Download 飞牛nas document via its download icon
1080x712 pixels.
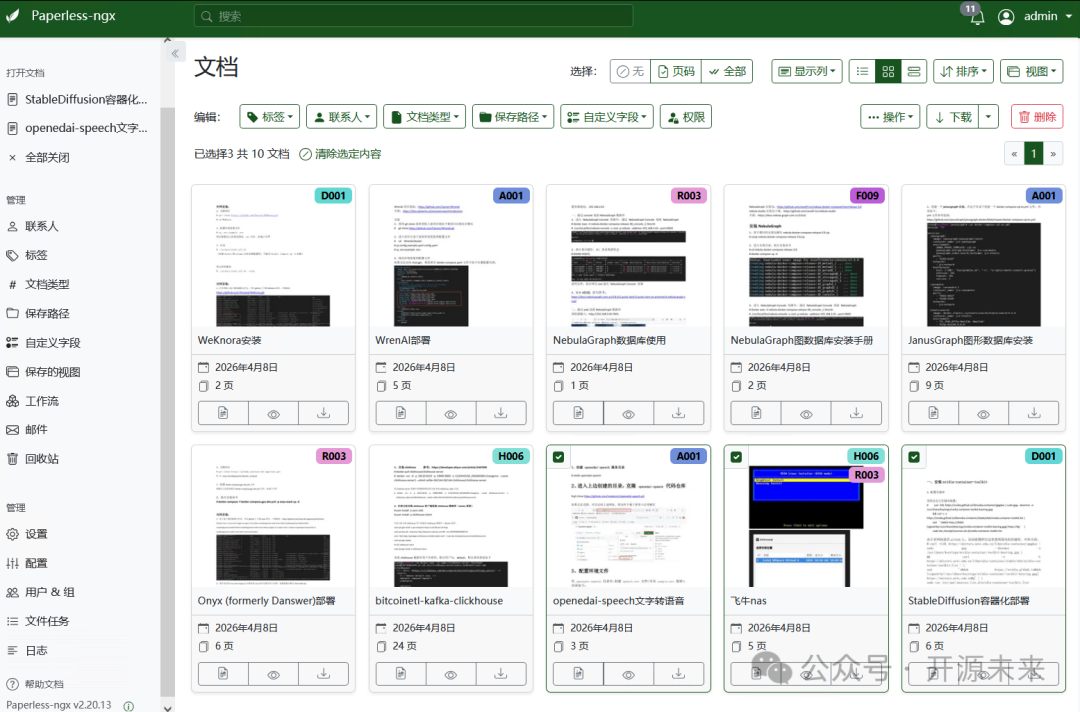[x=857, y=673]
